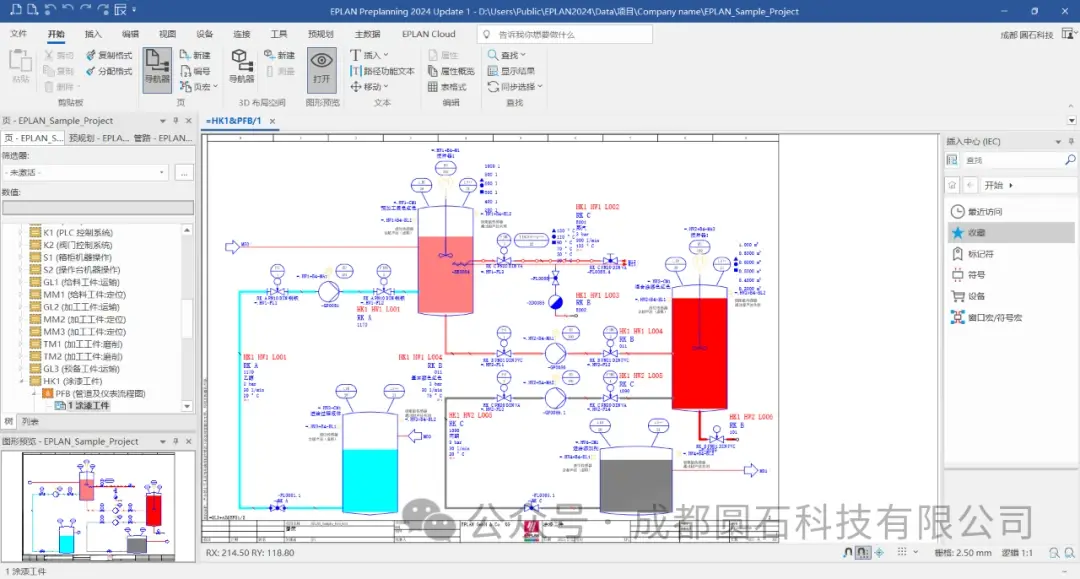Open the EPLAN Cloud ribbon tab
Image resolution: width=1080 pixels, height=579 pixels.
pos(428,34)
